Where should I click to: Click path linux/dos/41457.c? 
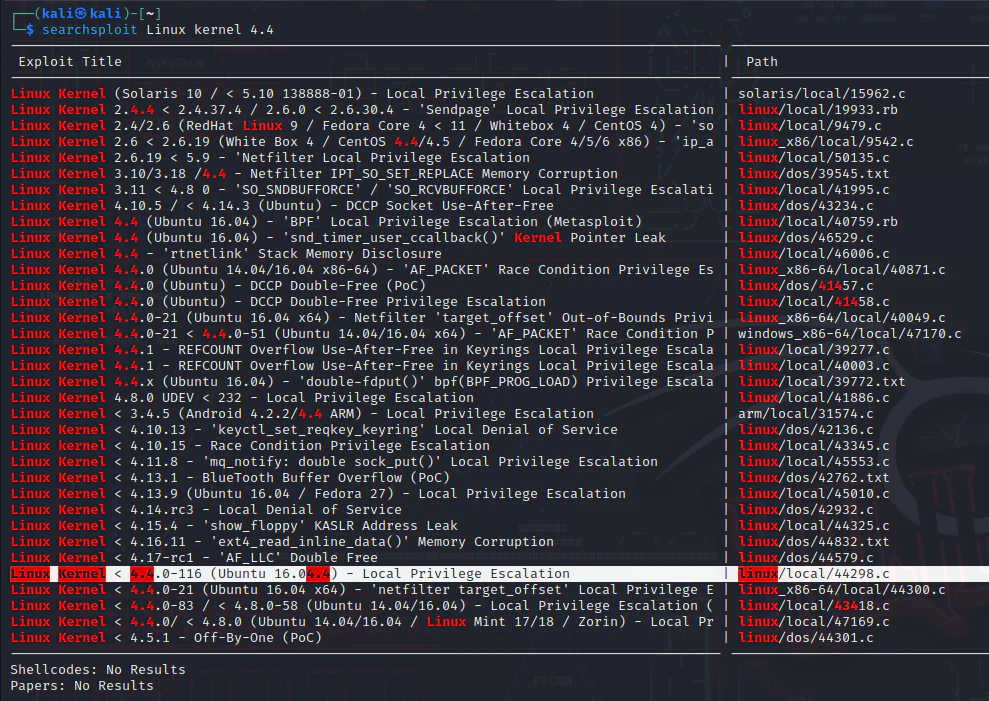pos(805,286)
